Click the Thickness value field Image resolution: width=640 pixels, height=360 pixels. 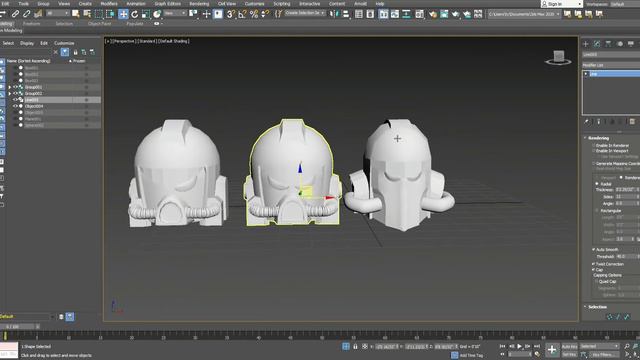(x=626, y=190)
